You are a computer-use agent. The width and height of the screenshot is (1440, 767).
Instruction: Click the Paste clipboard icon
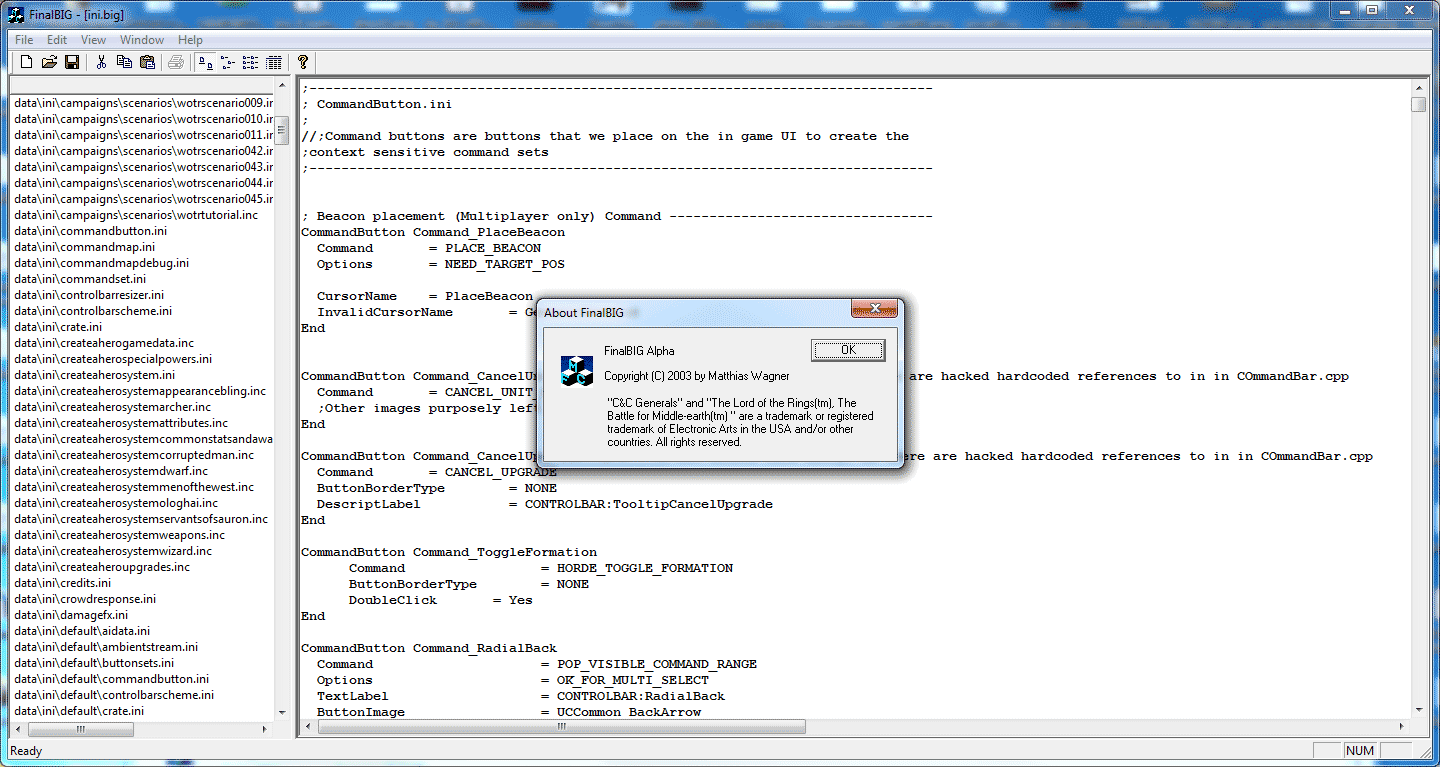point(147,62)
